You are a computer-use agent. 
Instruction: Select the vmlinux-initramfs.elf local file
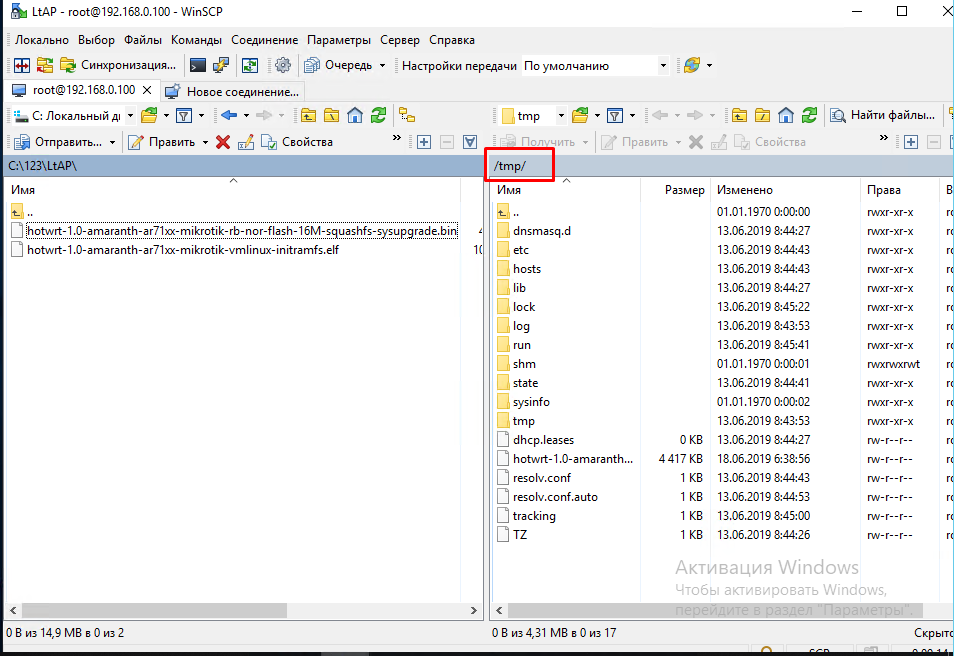tap(183, 249)
